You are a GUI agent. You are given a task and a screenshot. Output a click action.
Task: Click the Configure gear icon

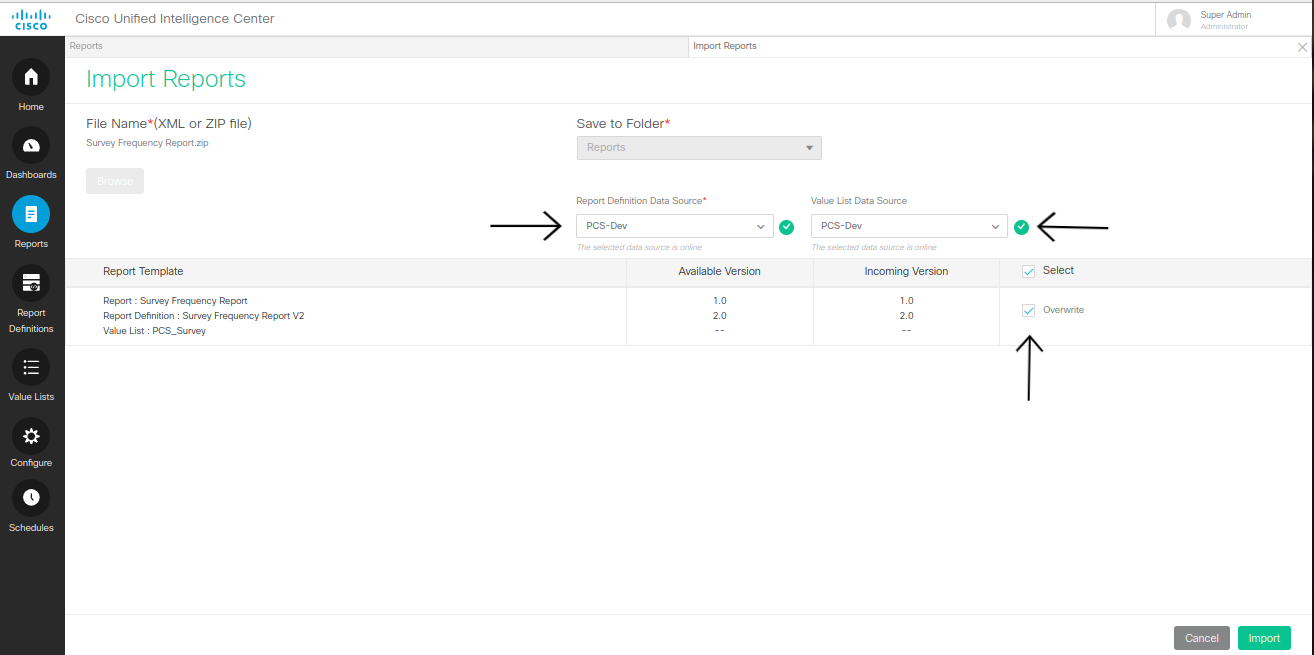[x=31, y=436]
